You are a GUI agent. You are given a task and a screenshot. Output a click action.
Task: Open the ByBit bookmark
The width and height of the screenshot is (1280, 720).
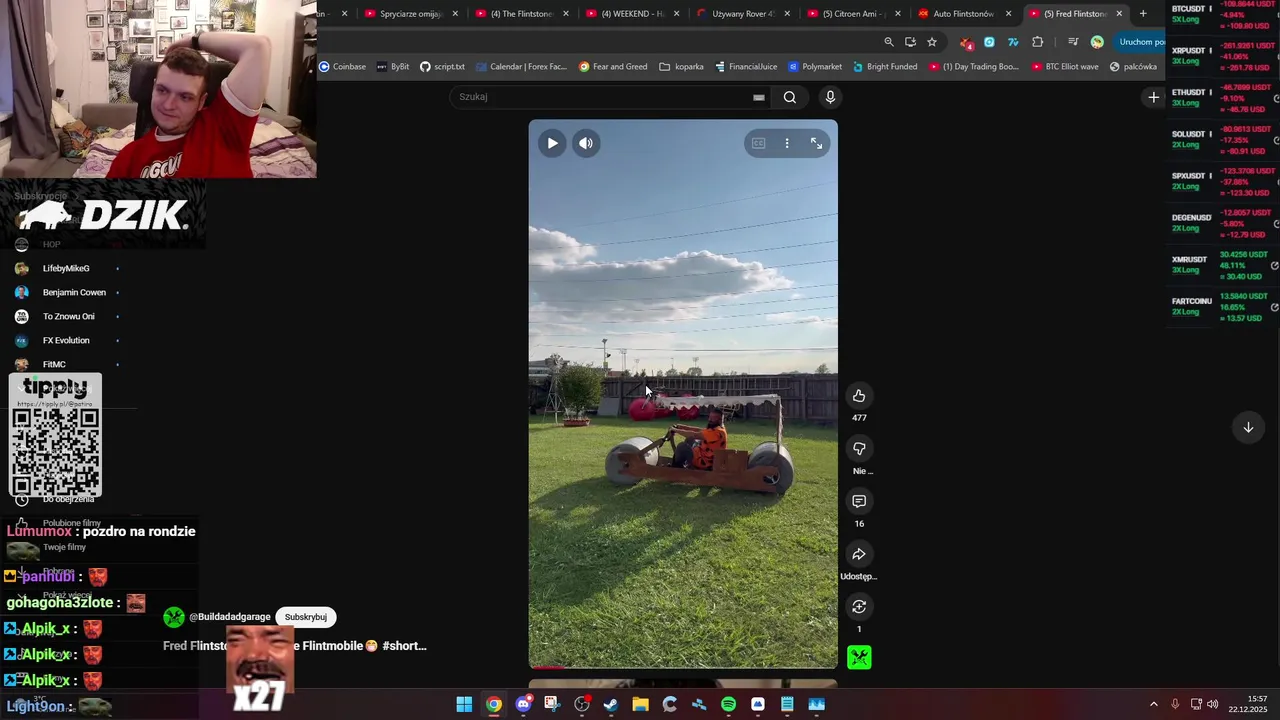tap(393, 67)
